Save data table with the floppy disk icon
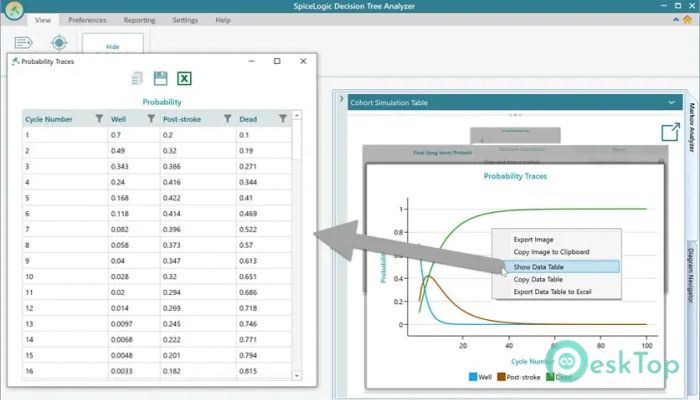This screenshot has height=400, width=700. [x=160, y=79]
